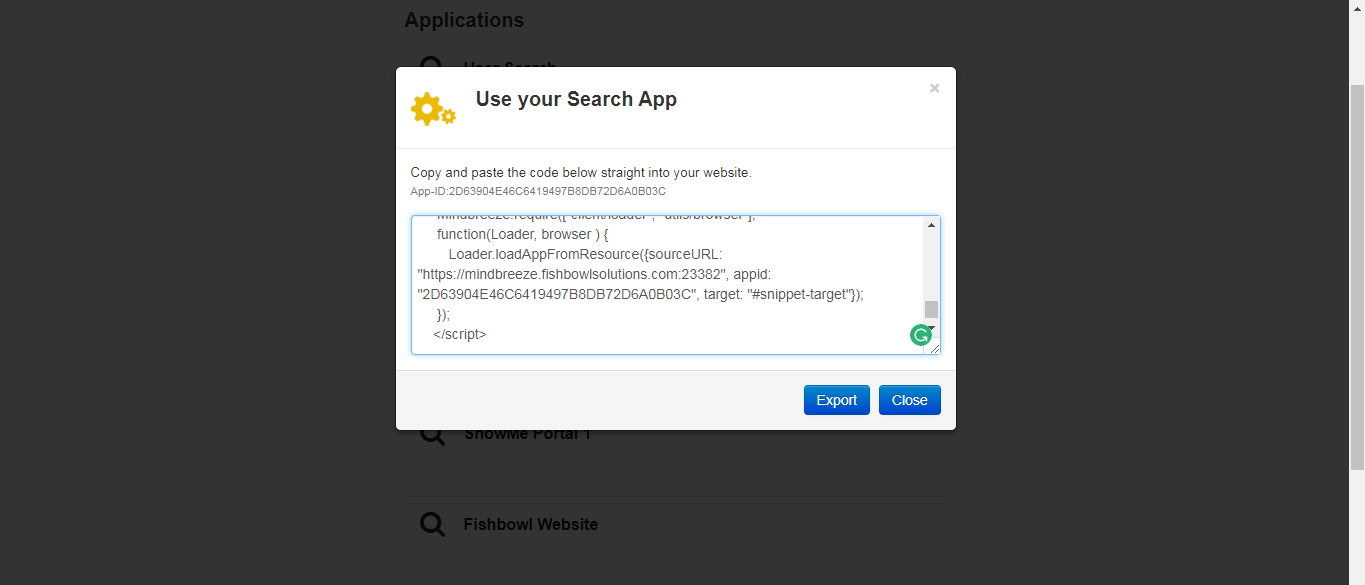The height and width of the screenshot is (585, 1365).
Task: Click the Export button
Action: pyautogui.click(x=836, y=400)
